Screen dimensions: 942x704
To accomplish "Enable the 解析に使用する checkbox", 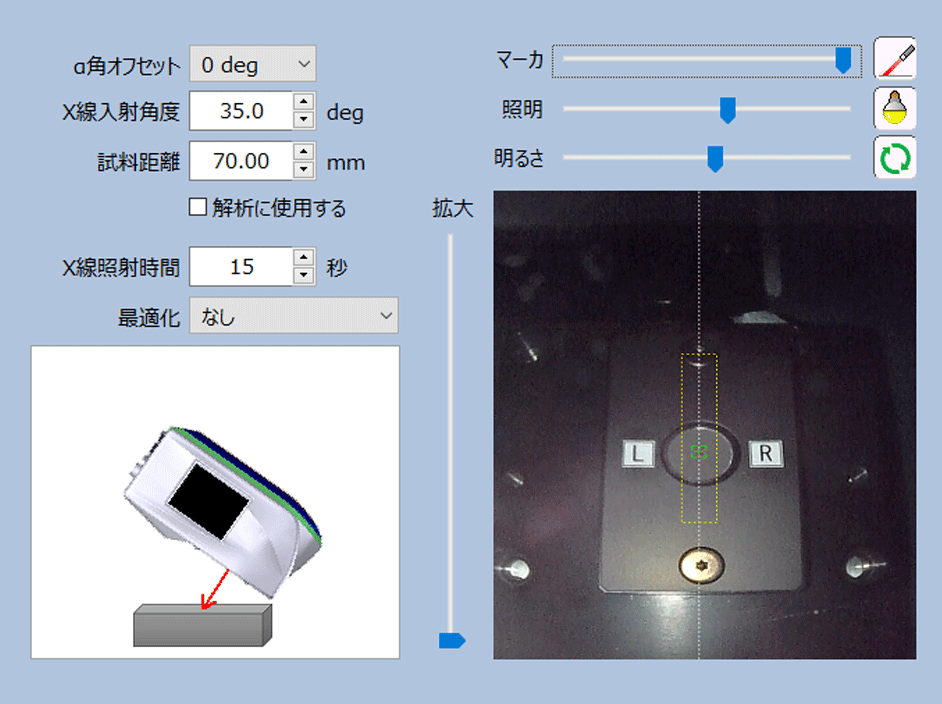I will tap(198, 207).
